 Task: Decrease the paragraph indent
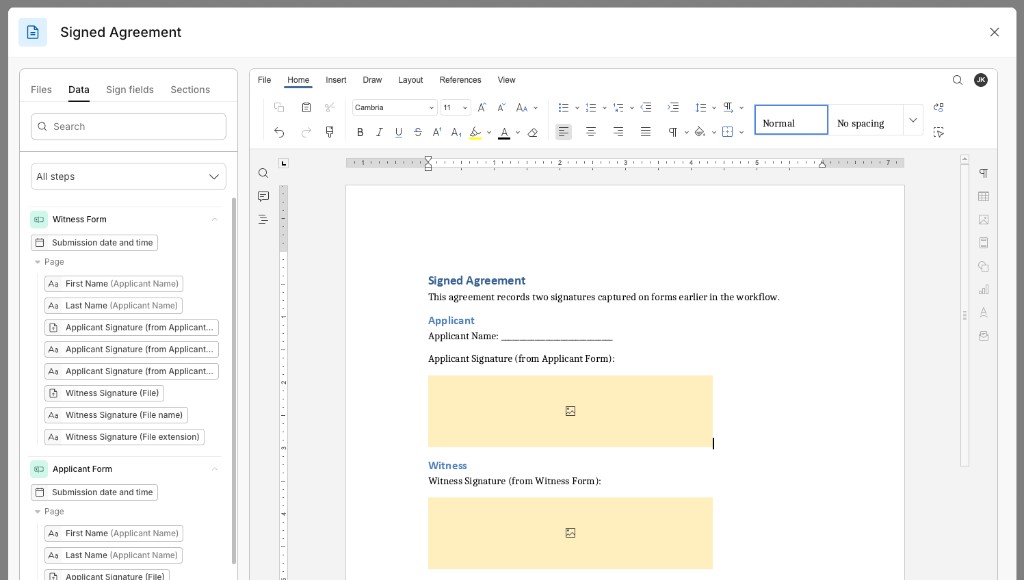(x=646, y=107)
